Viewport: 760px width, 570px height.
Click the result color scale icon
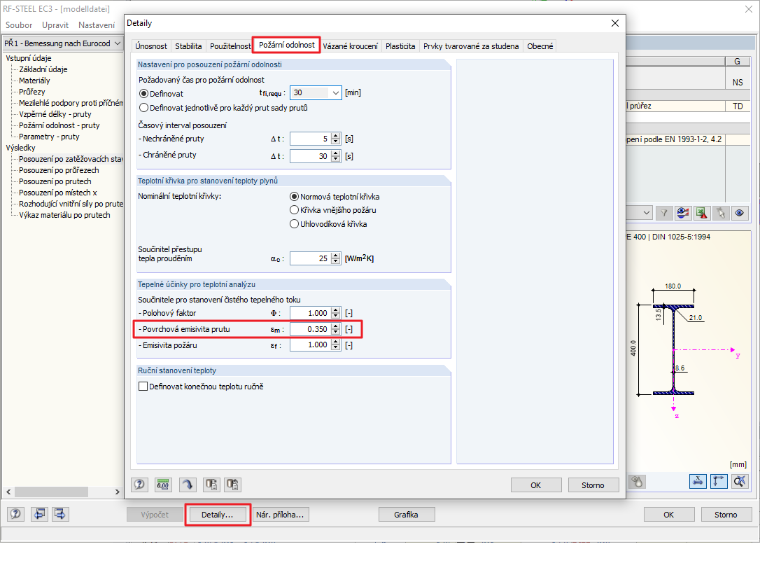683,213
